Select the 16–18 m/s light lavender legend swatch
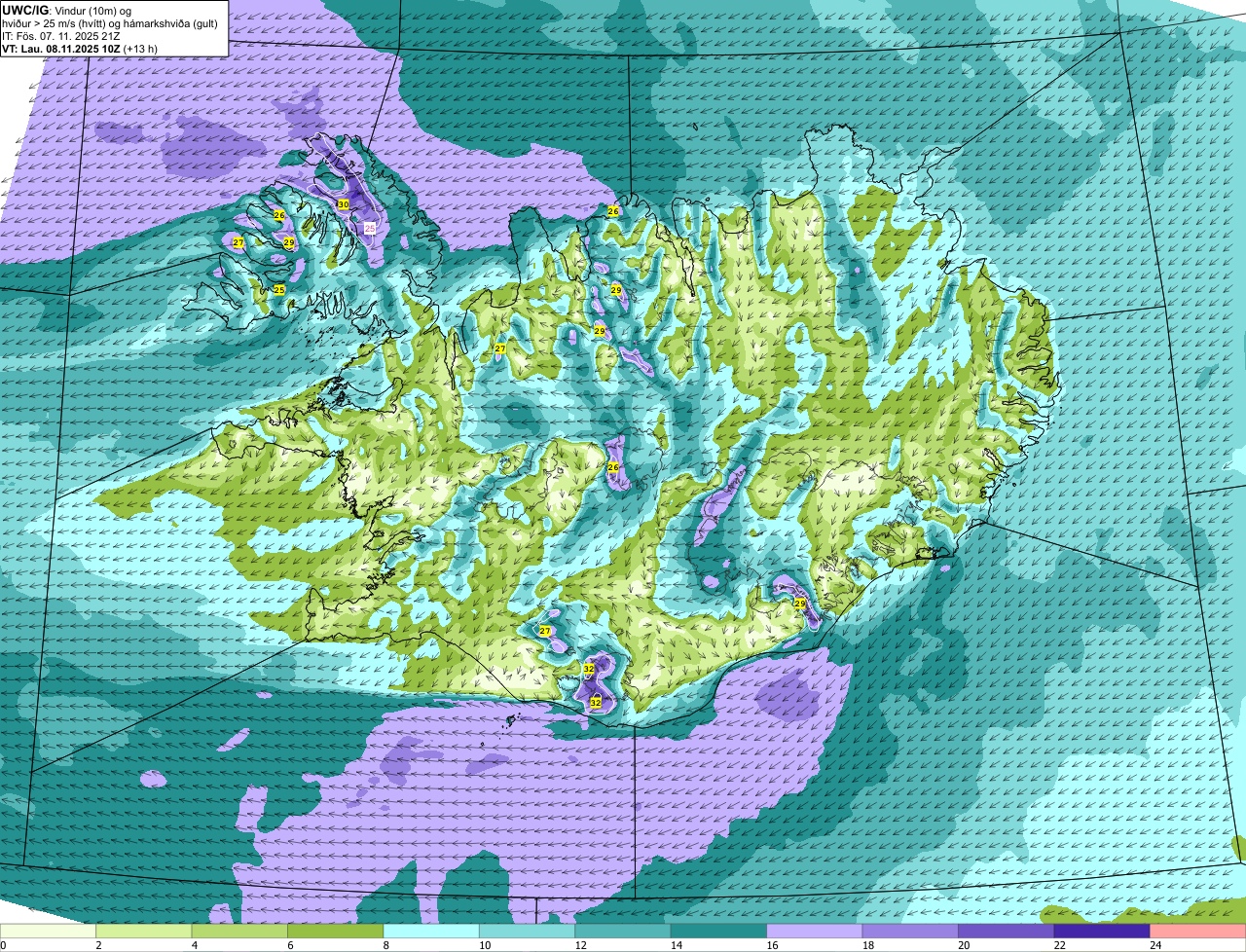1246x952 pixels. point(815,932)
